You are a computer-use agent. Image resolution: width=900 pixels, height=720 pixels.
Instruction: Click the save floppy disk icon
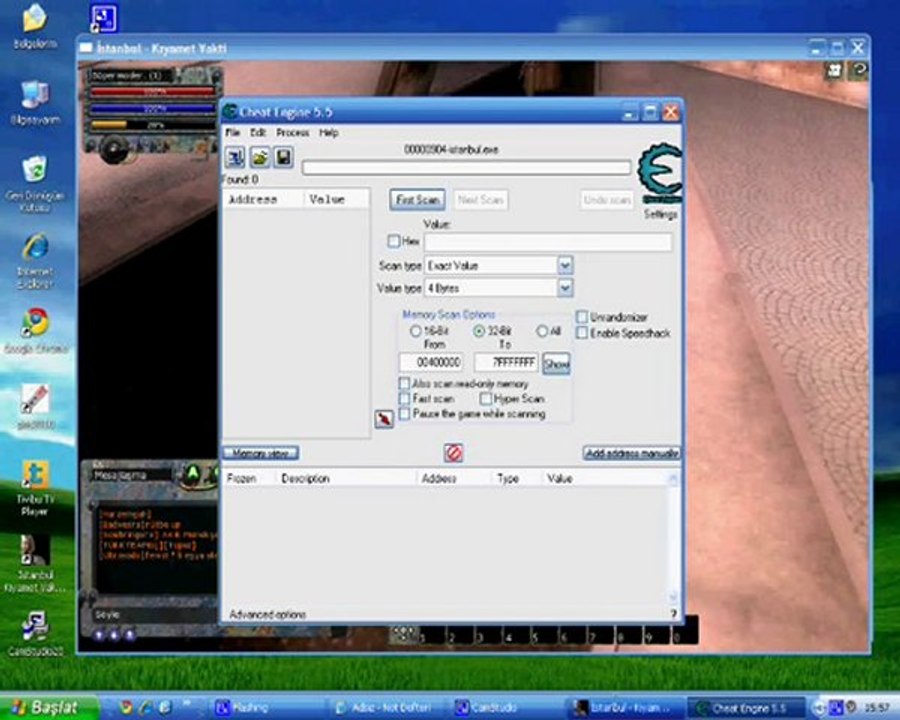[x=284, y=157]
